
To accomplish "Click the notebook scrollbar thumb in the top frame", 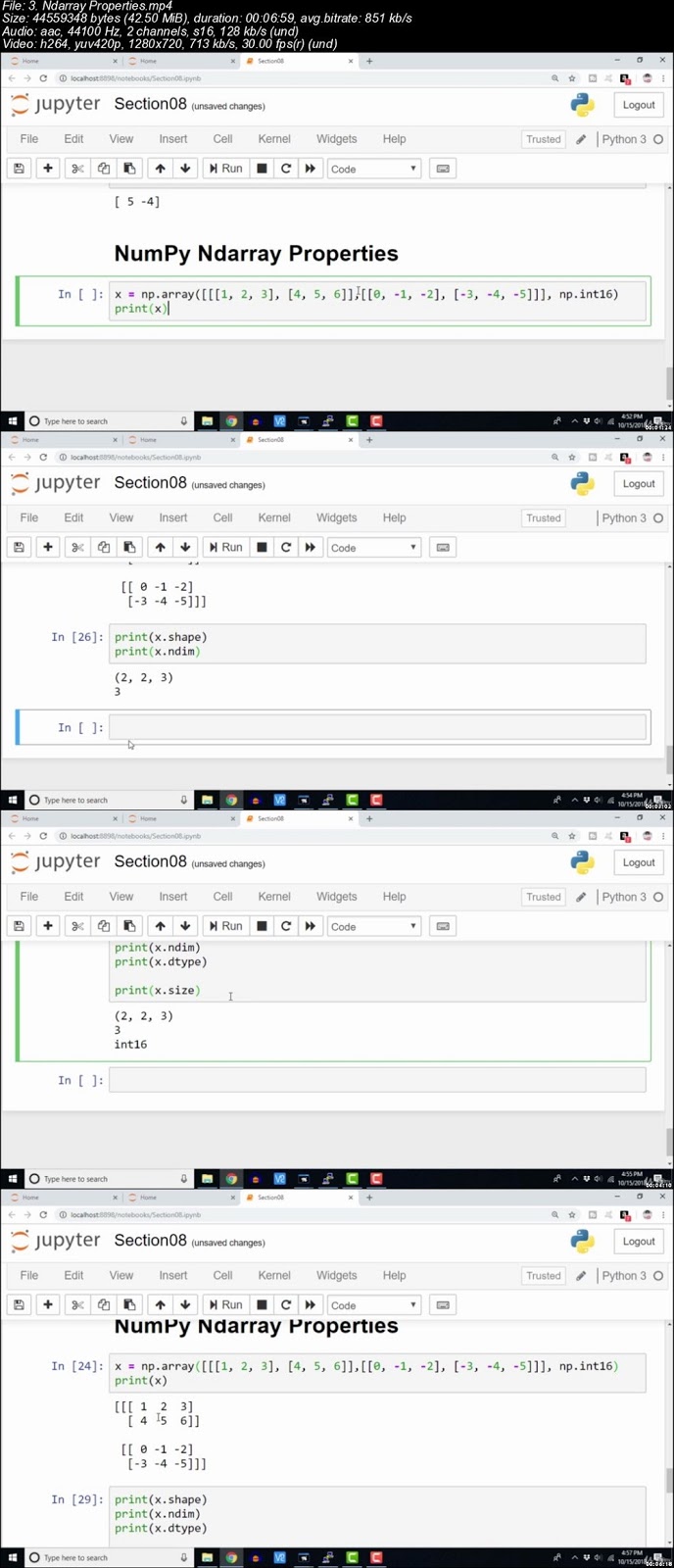I will coord(670,383).
